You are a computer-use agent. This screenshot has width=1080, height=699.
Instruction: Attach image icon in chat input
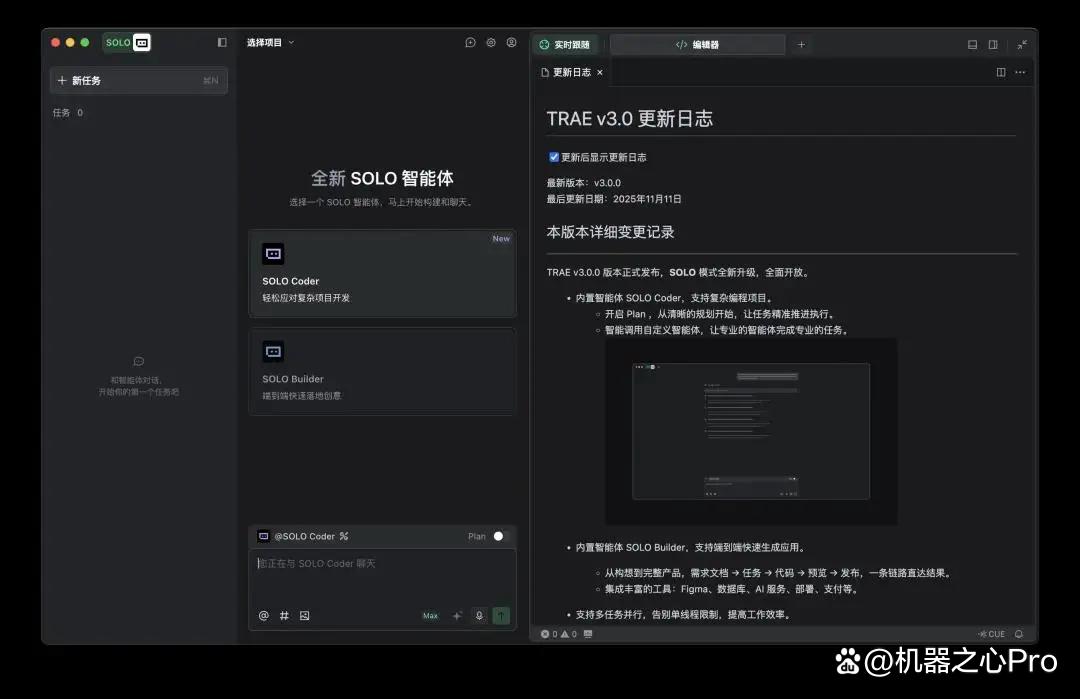(x=304, y=616)
